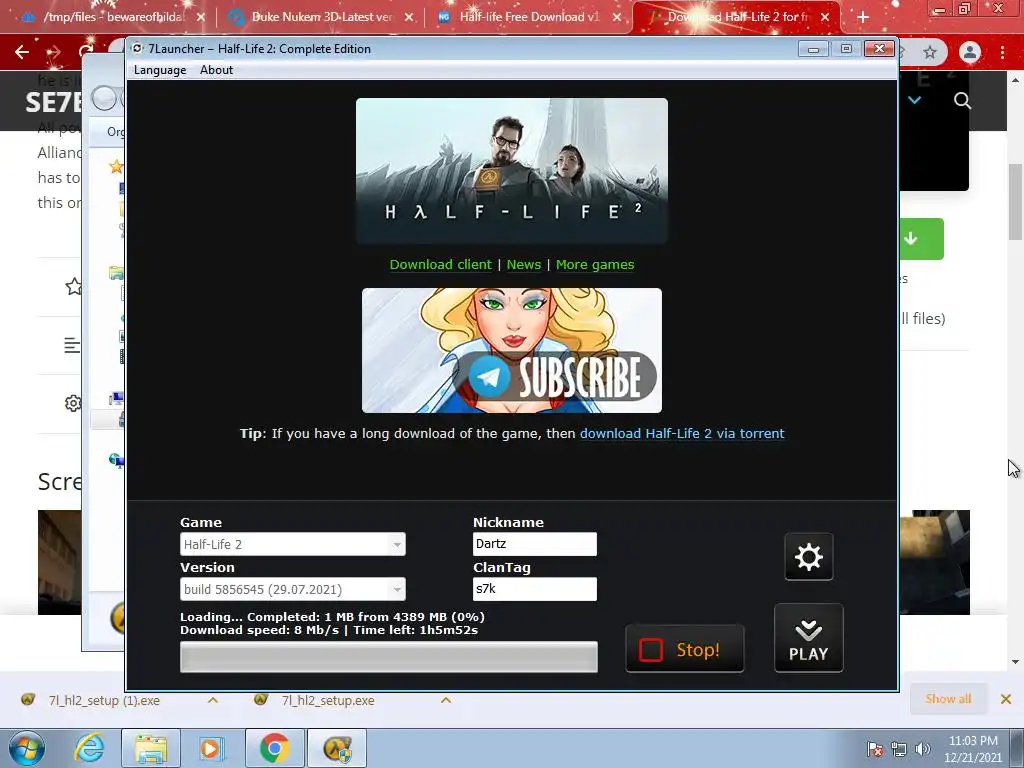Click the webpage list lines icon at left
Screen dimensions: 1024x768
[x=72, y=345]
